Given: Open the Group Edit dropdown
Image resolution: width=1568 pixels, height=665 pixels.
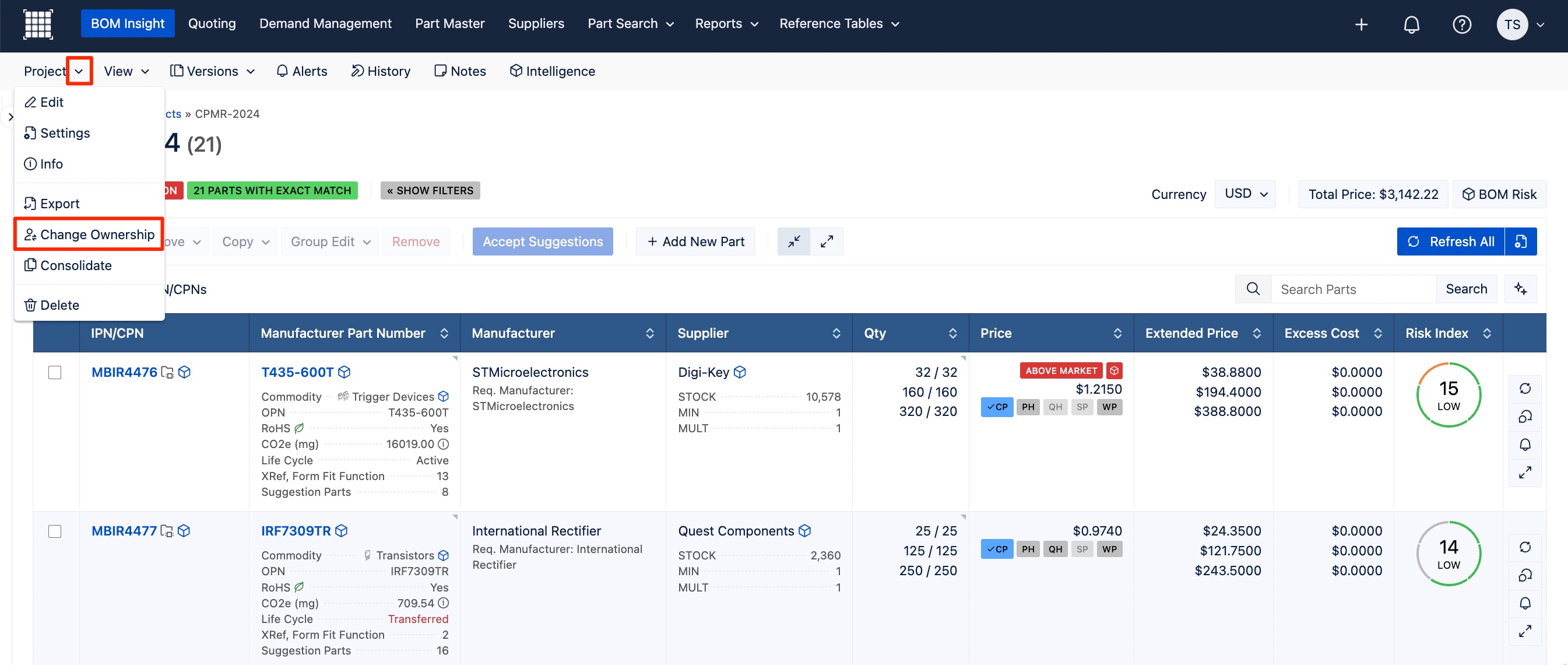Looking at the screenshot, I should tap(330, 242).
